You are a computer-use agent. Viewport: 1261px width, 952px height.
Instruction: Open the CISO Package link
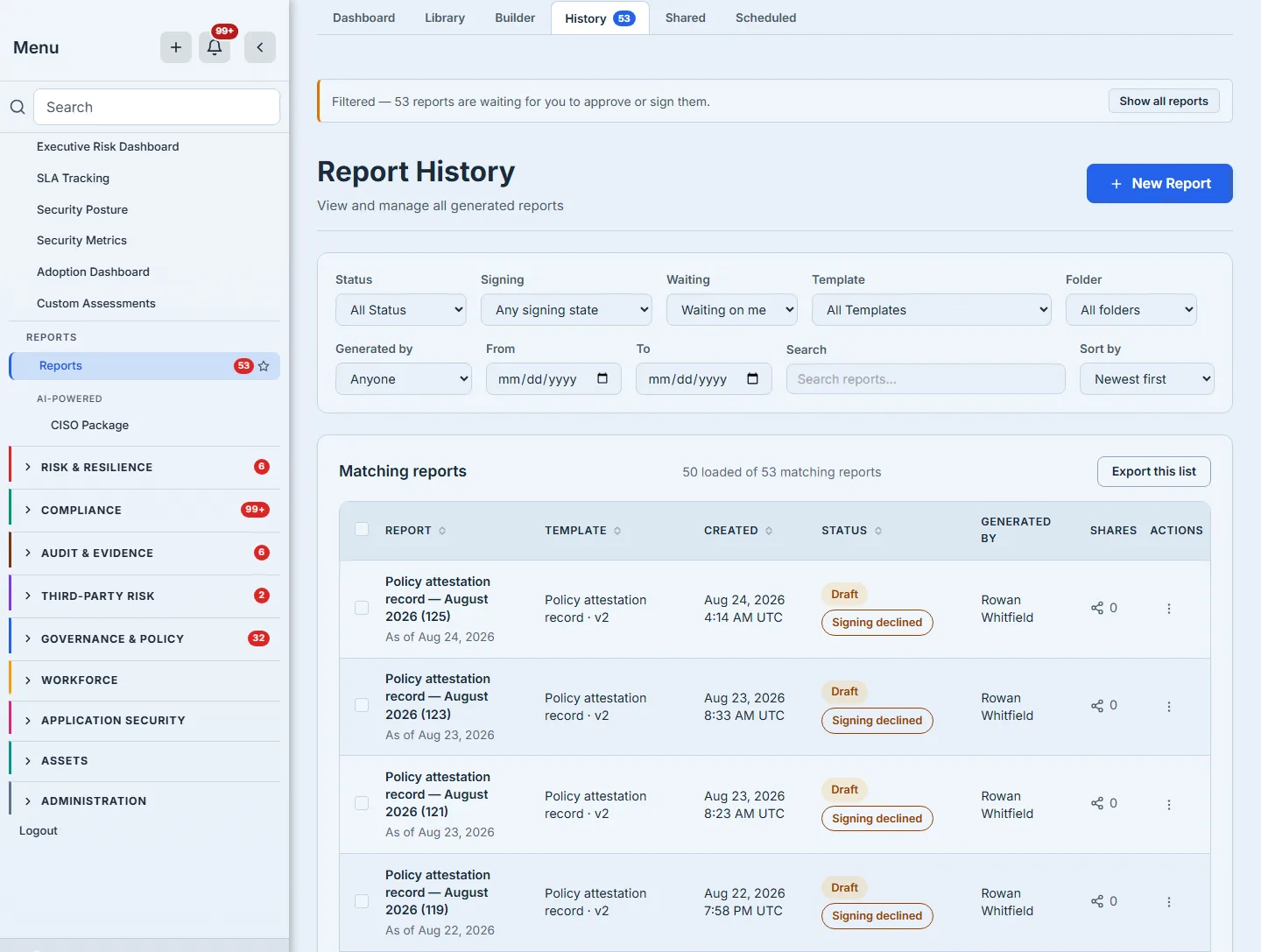(89, 426)
